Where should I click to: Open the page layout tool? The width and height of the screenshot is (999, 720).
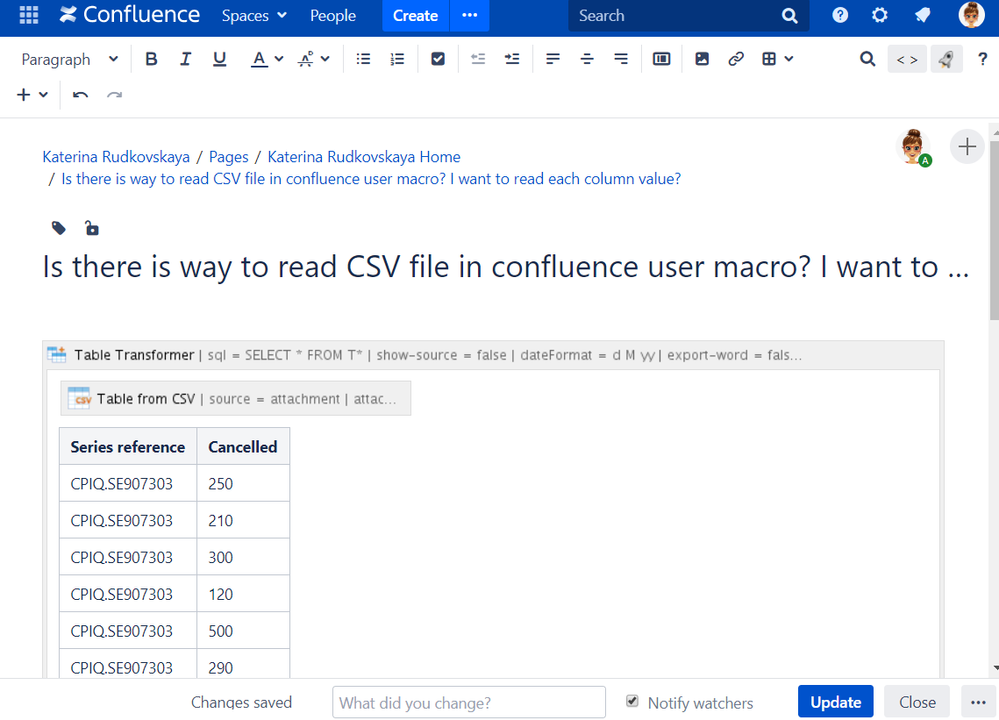(661, 59)
